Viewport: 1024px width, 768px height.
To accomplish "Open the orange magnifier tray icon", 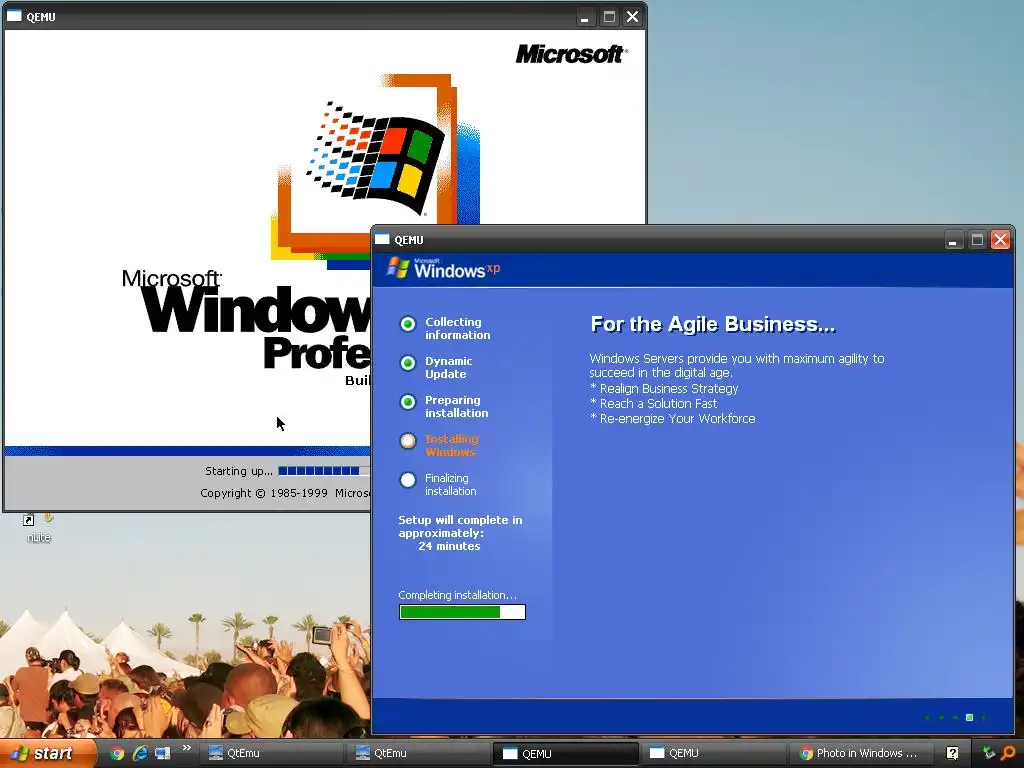I will tap(1008, 753).
